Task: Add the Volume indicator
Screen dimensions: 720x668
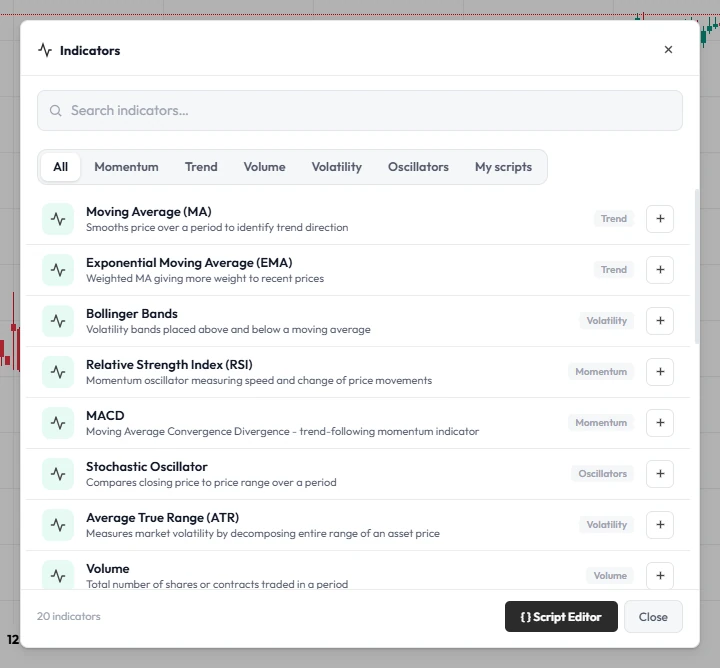Action: 660,576
